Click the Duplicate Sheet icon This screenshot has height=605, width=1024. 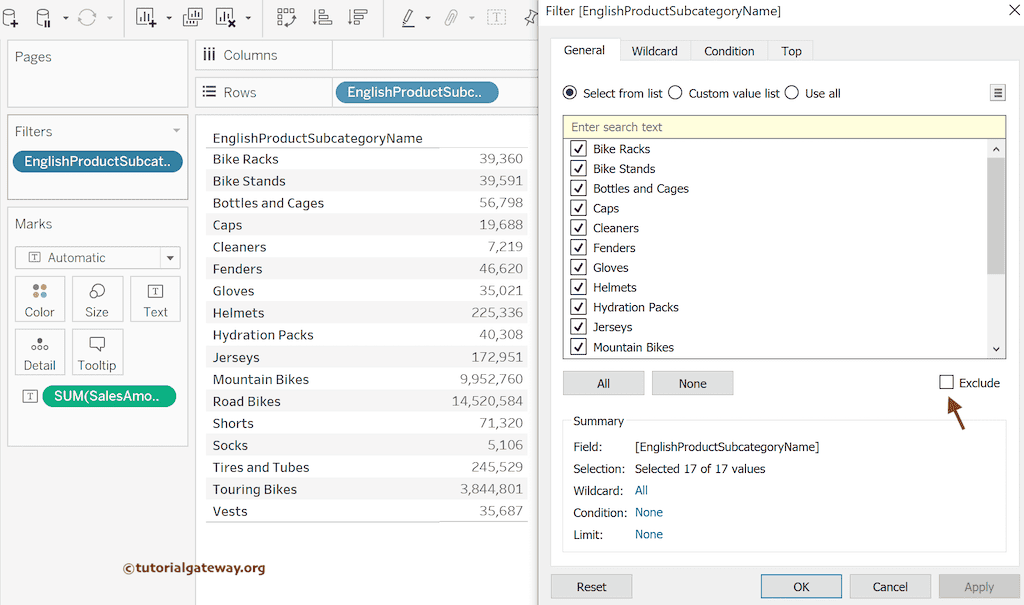(x=193, y=17)
